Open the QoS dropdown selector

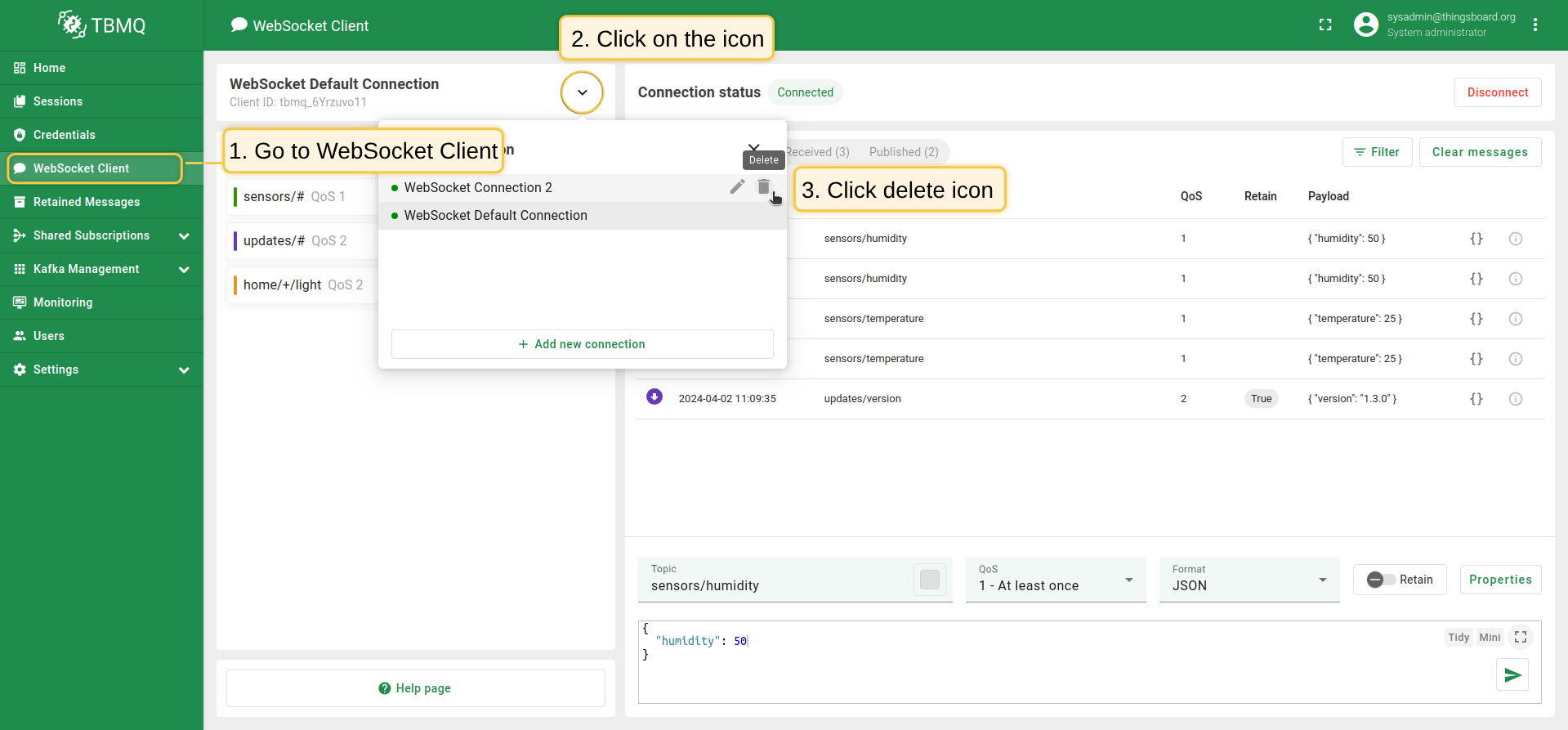[x=1056, y=580]
